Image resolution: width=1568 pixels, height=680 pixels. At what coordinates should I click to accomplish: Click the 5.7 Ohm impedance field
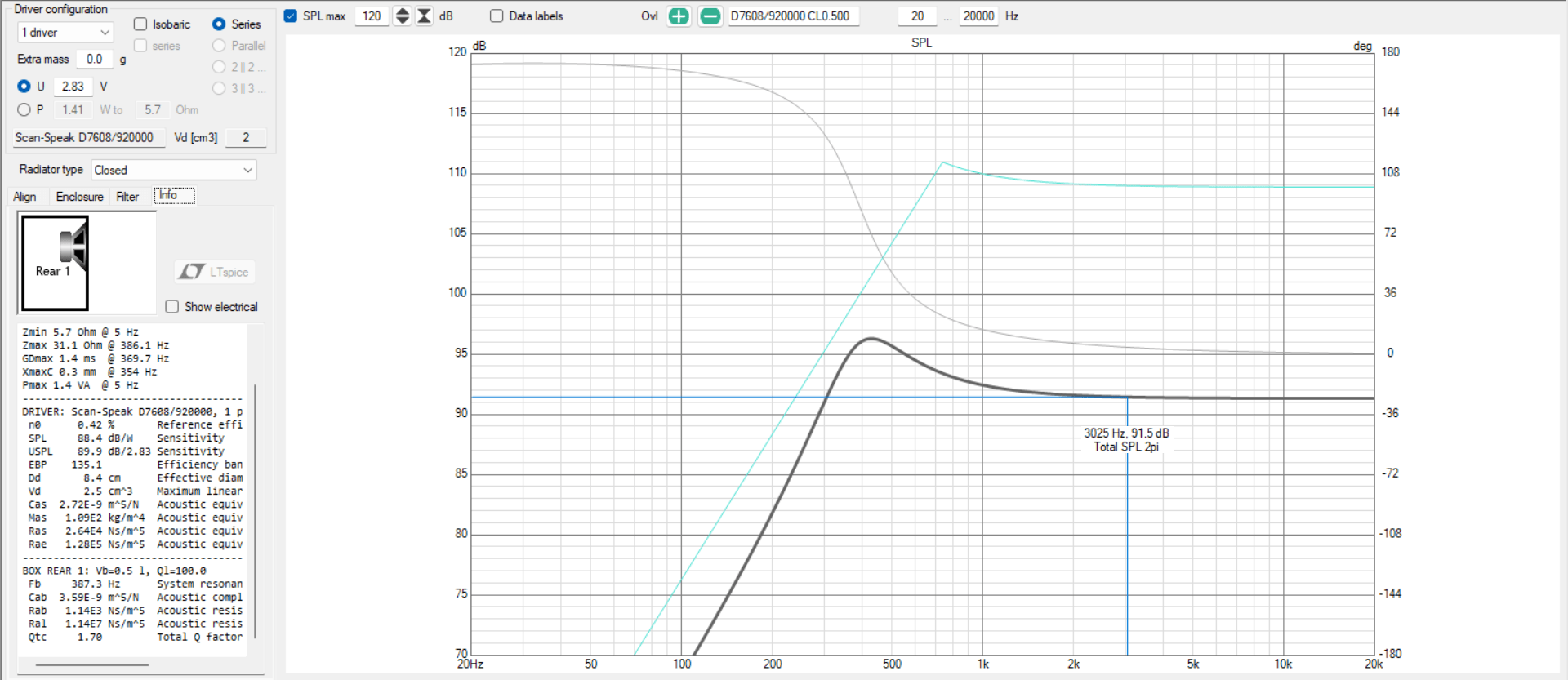153,110
